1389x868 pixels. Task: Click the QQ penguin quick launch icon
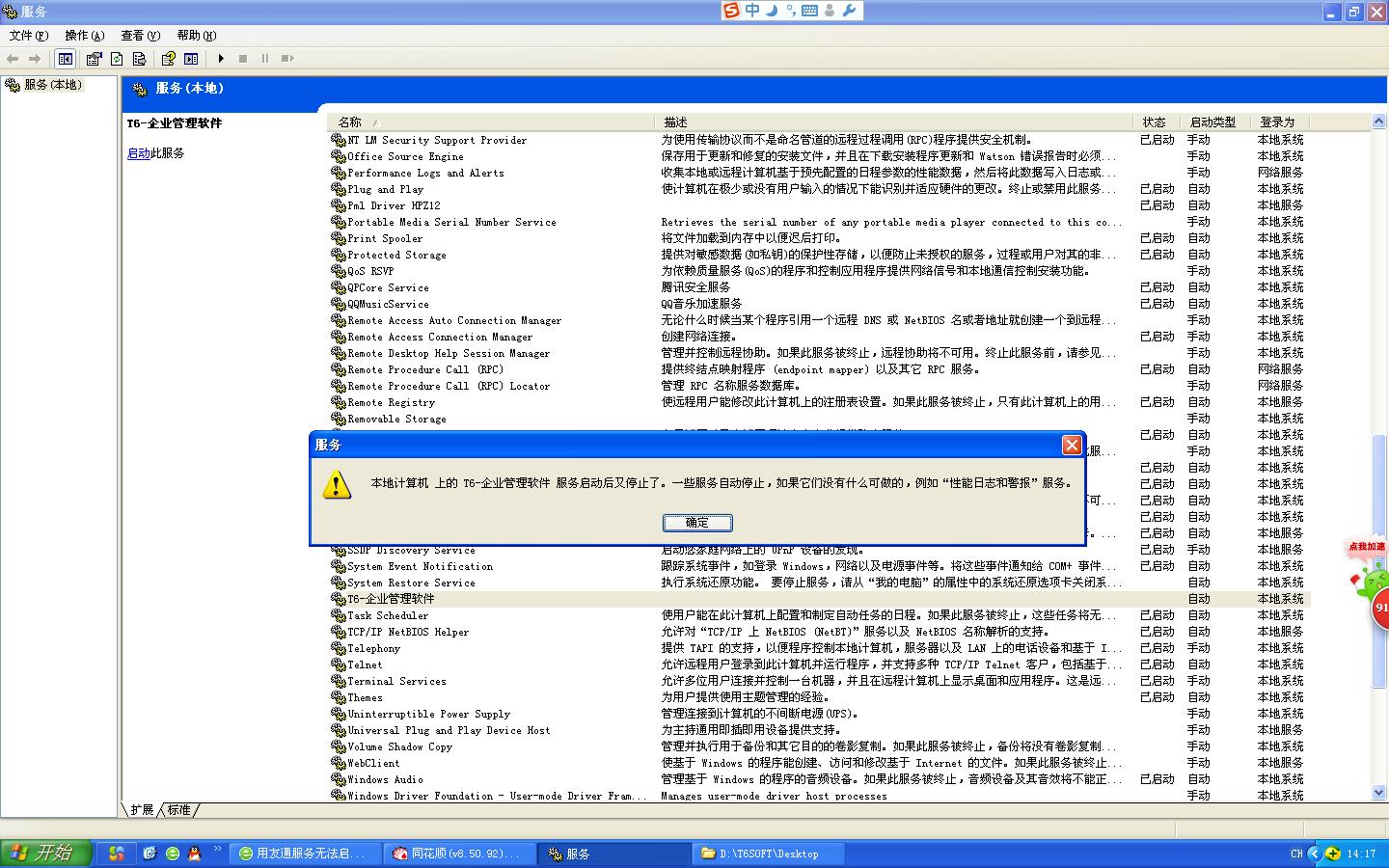point(195,854)
